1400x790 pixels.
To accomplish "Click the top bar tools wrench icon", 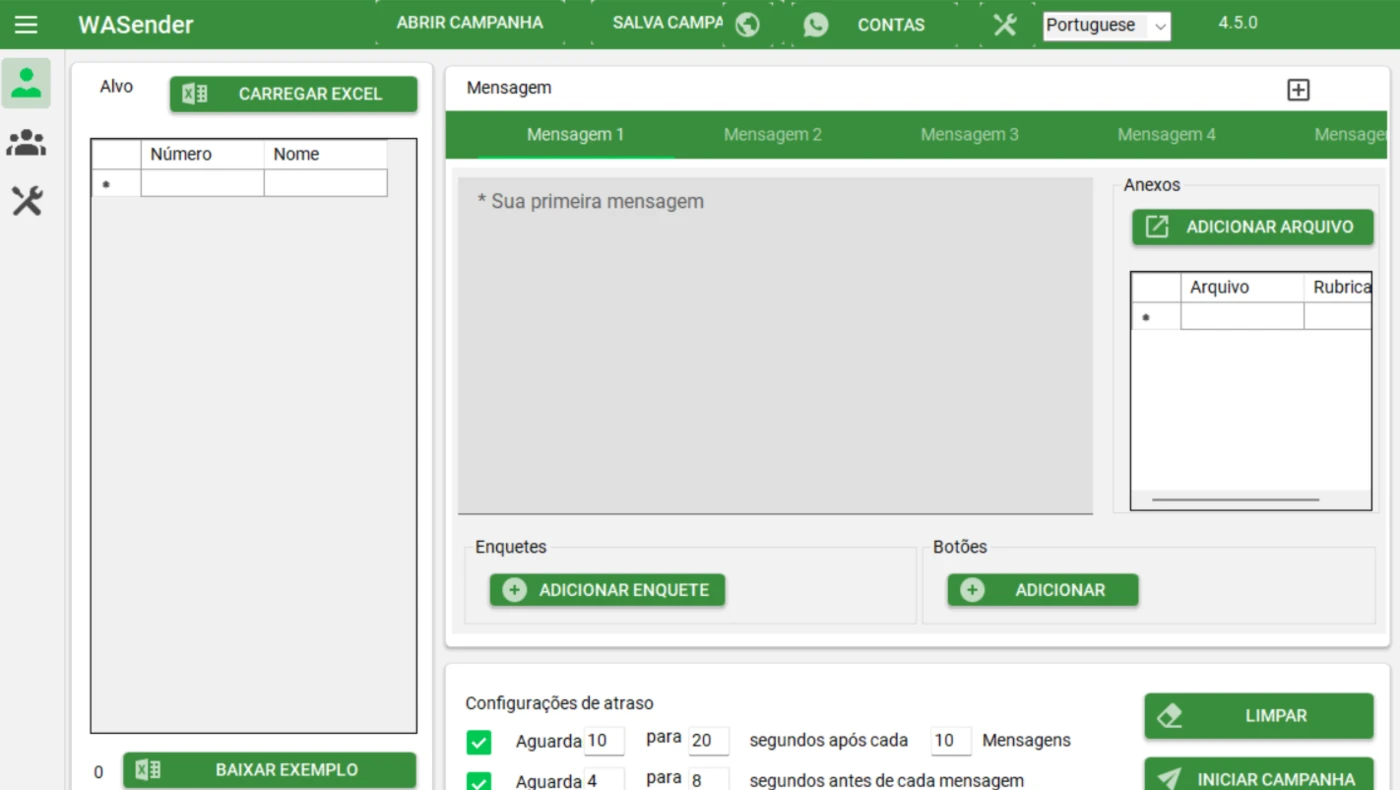I will 1004,25.
